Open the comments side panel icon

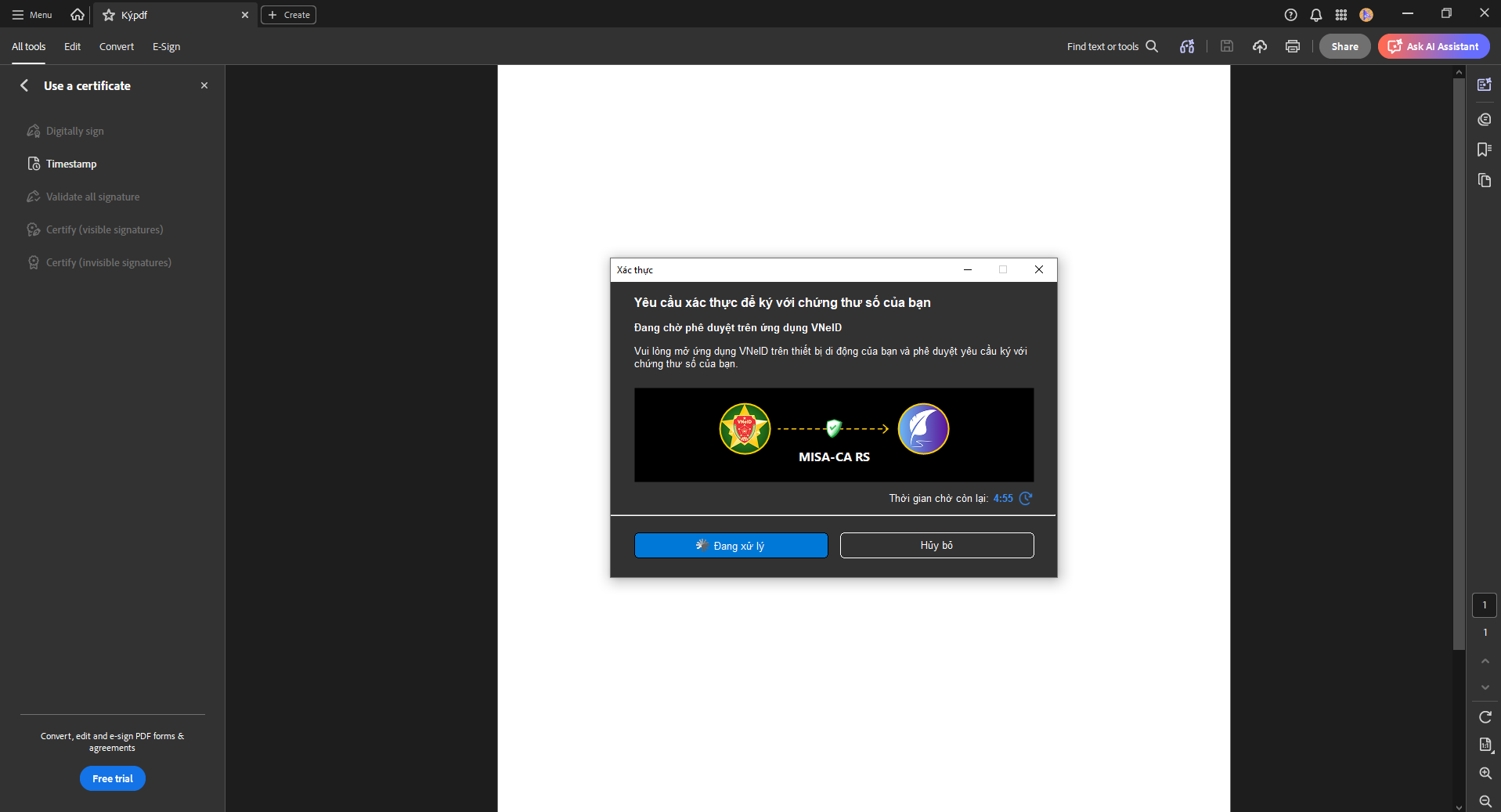click(1484, 119)
